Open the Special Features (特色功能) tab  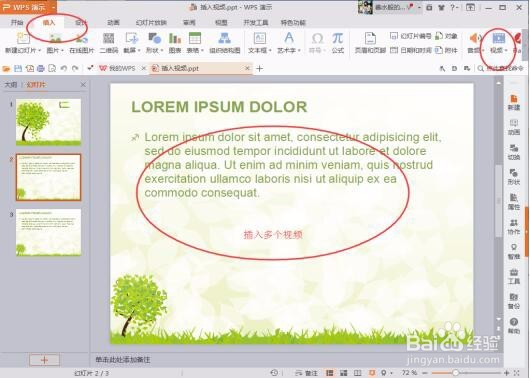tap(293, 23)
